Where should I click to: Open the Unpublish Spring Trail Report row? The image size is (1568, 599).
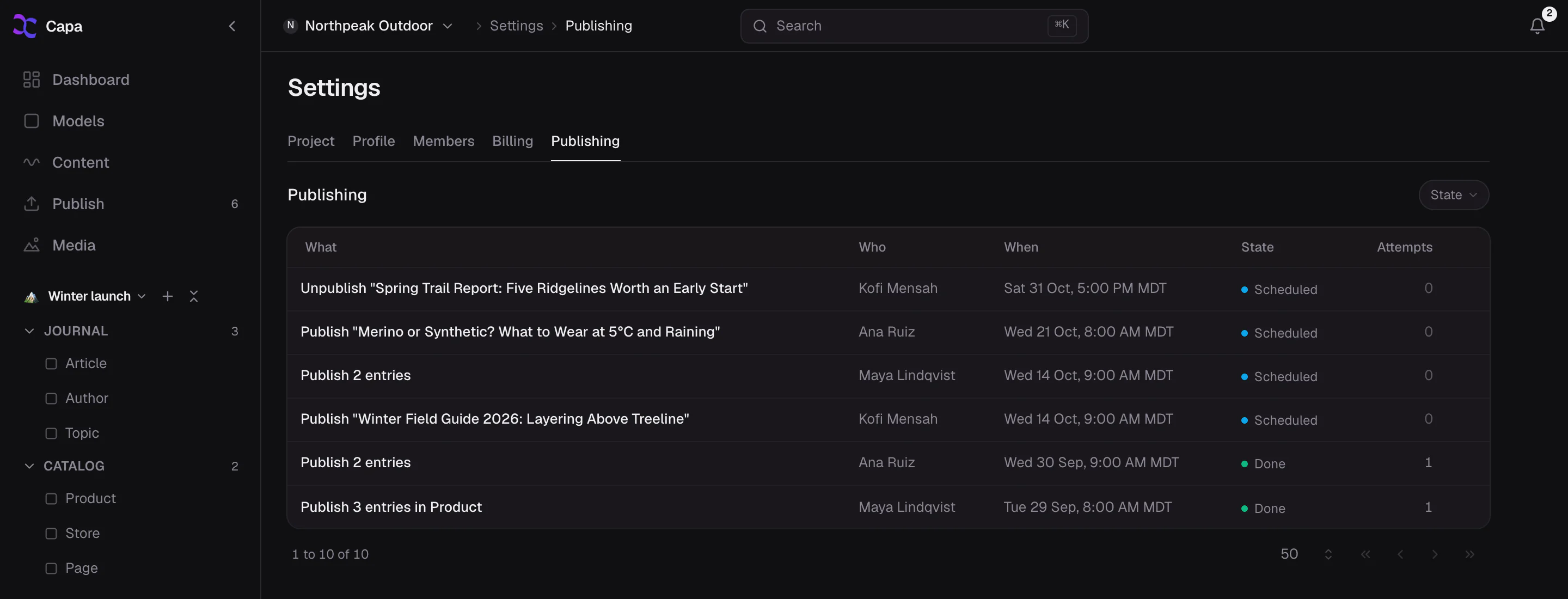[888, 289]
